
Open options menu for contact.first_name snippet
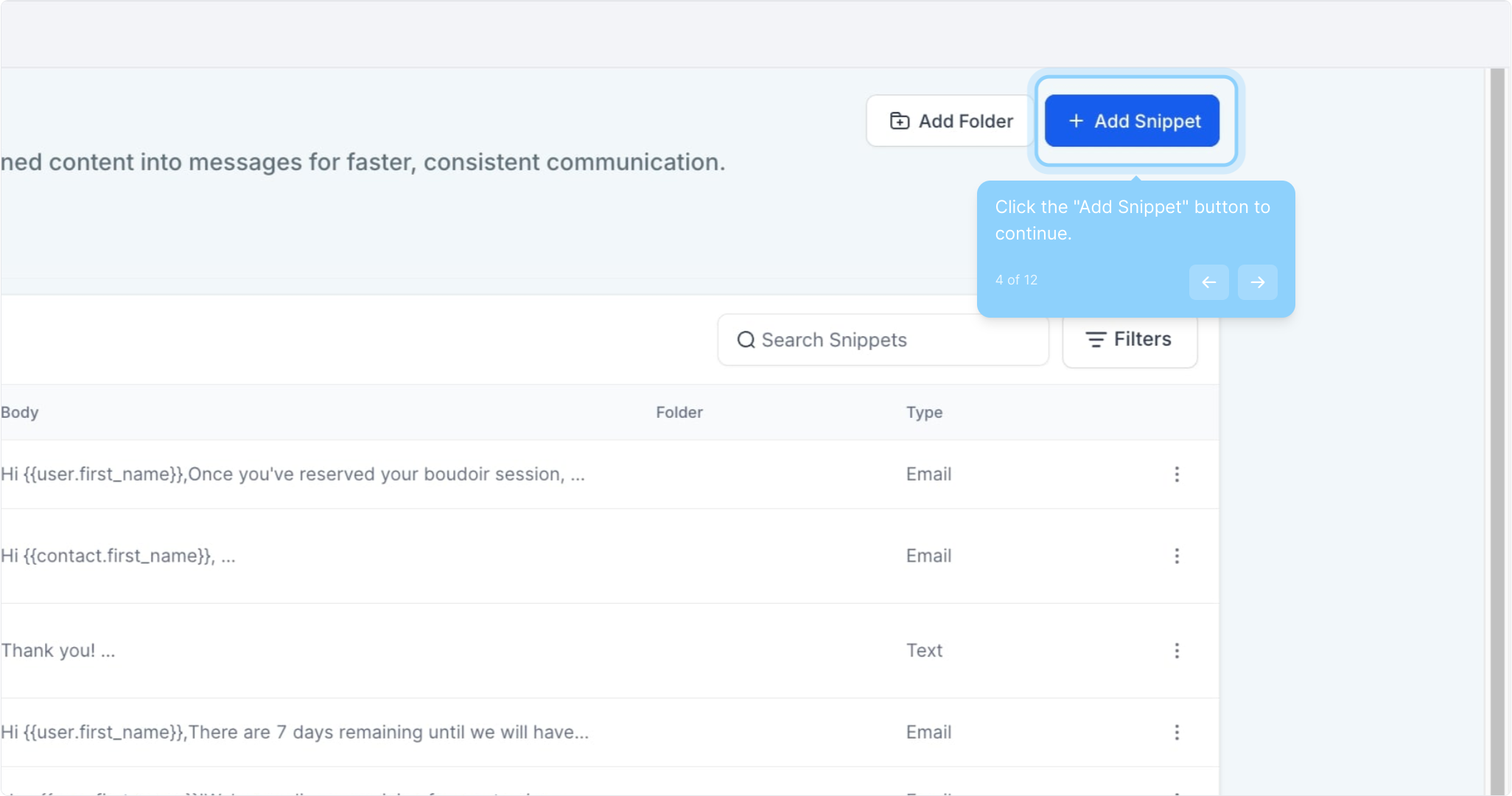pos(1177,556)
